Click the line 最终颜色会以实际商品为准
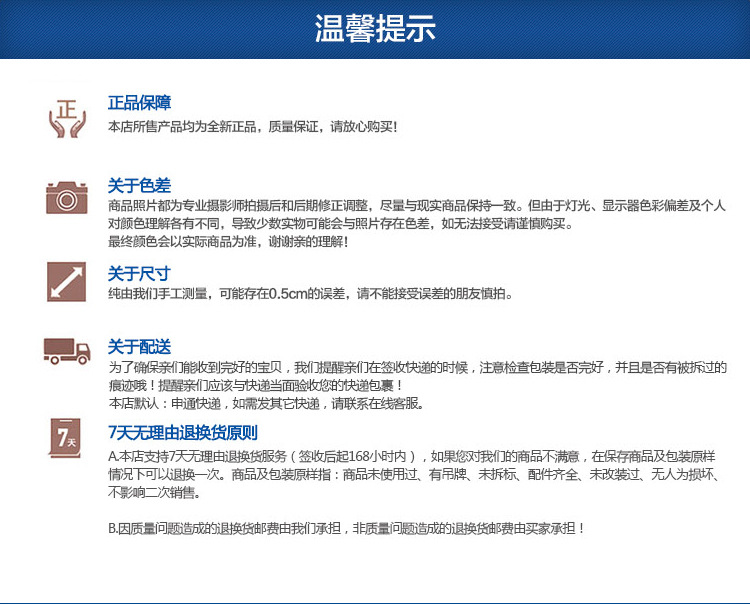Screen dimensions: 750x604 coord(228,242)
